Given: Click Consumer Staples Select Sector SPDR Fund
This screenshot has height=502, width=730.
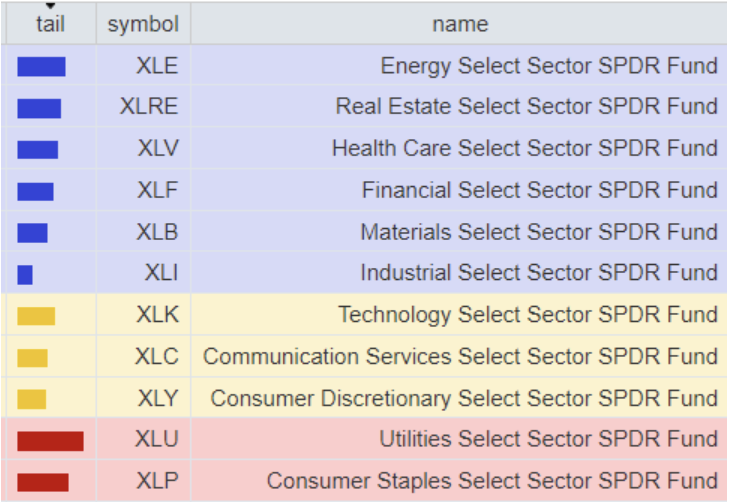Looking at the screenshot, I should pos(492,481).
